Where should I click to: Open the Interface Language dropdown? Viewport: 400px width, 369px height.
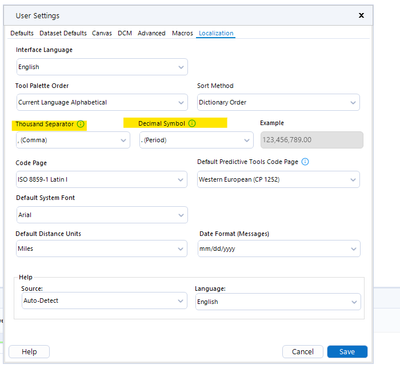pos(102,67)
